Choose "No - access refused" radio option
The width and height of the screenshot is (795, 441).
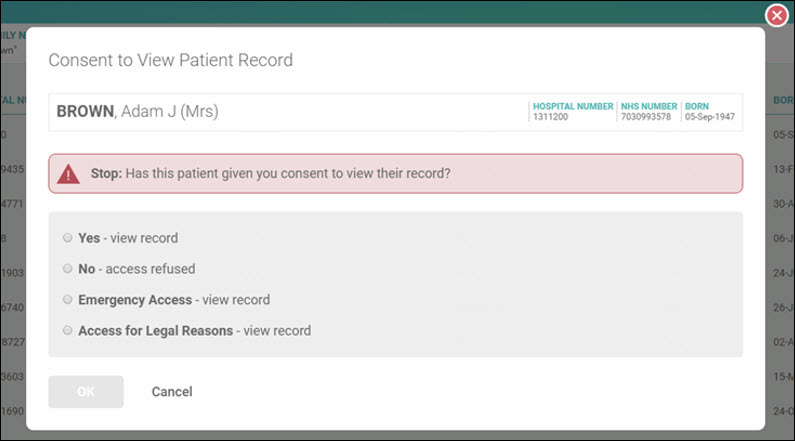[x=67, y=269]
